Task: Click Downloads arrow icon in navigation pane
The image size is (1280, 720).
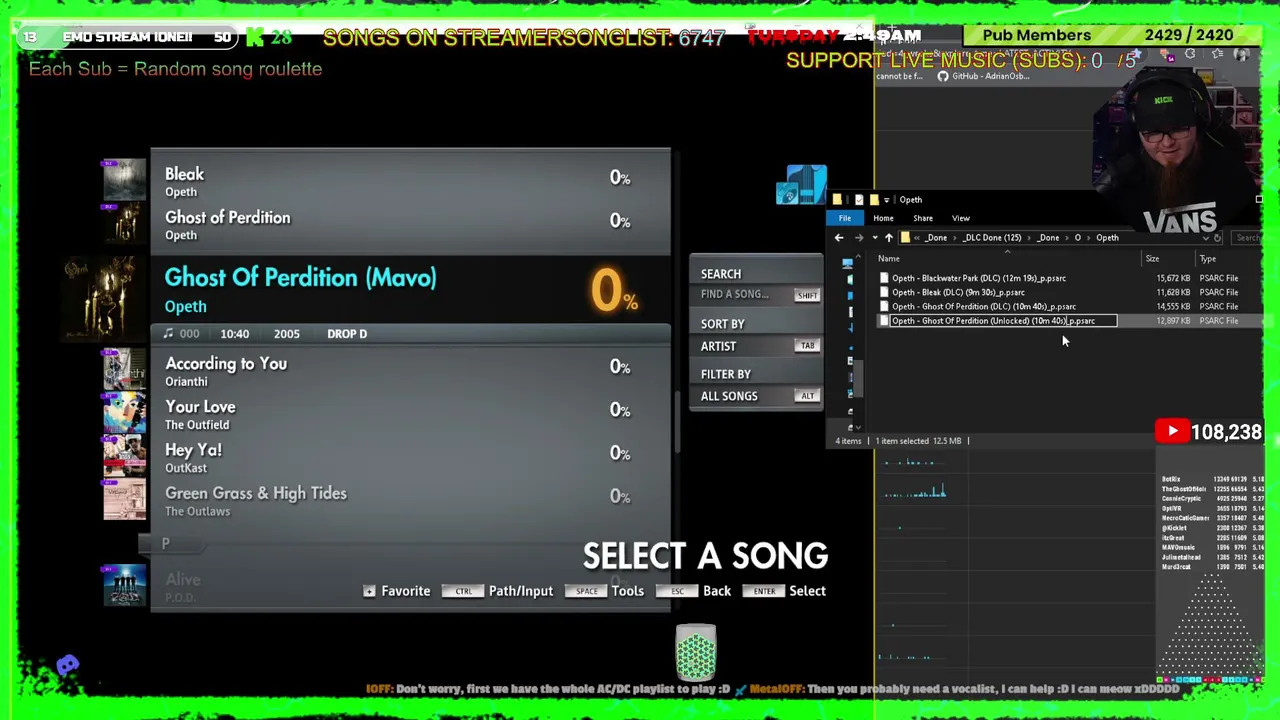Action: pos(849,327)
